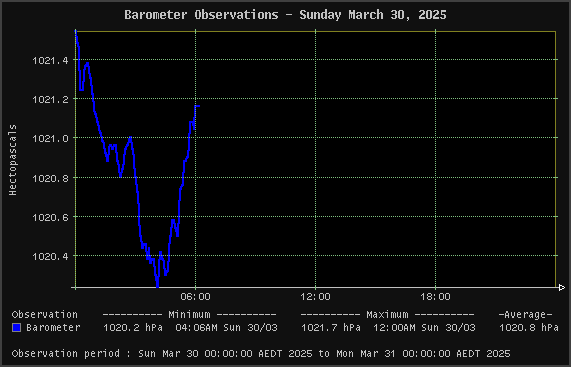This screenshot has height=367, width=571.
Task: Click the 12:00 time axis label
Action: [x=315, y=297]
